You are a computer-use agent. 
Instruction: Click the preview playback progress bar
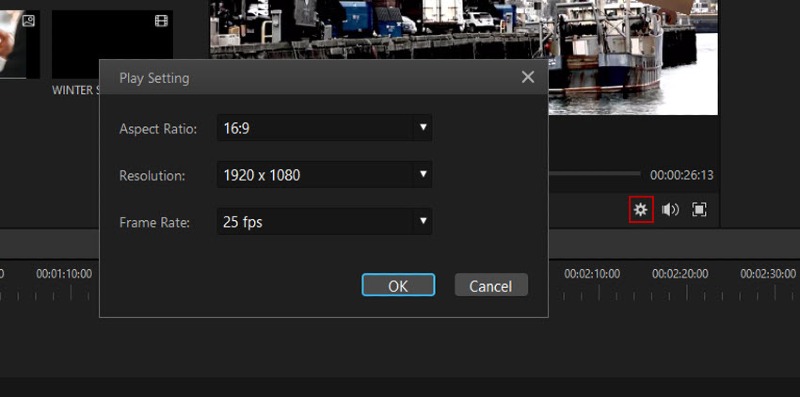tap(594, 173)
